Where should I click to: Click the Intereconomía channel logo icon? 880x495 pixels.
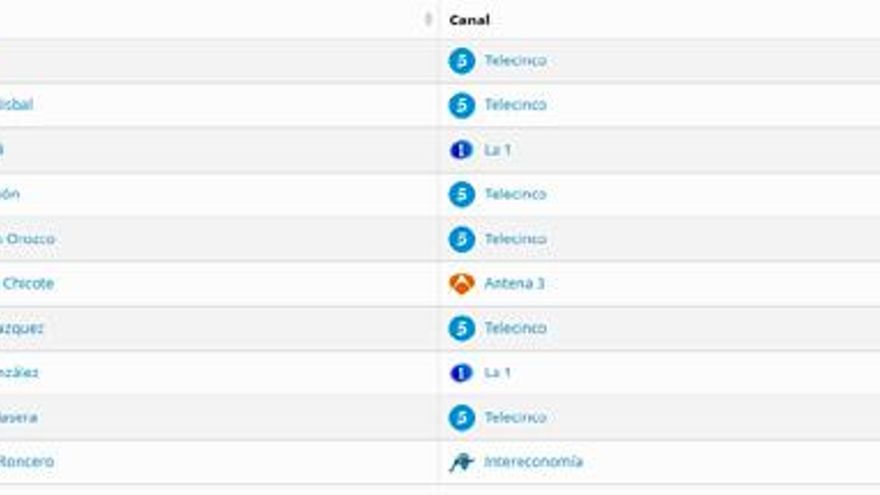461,462
